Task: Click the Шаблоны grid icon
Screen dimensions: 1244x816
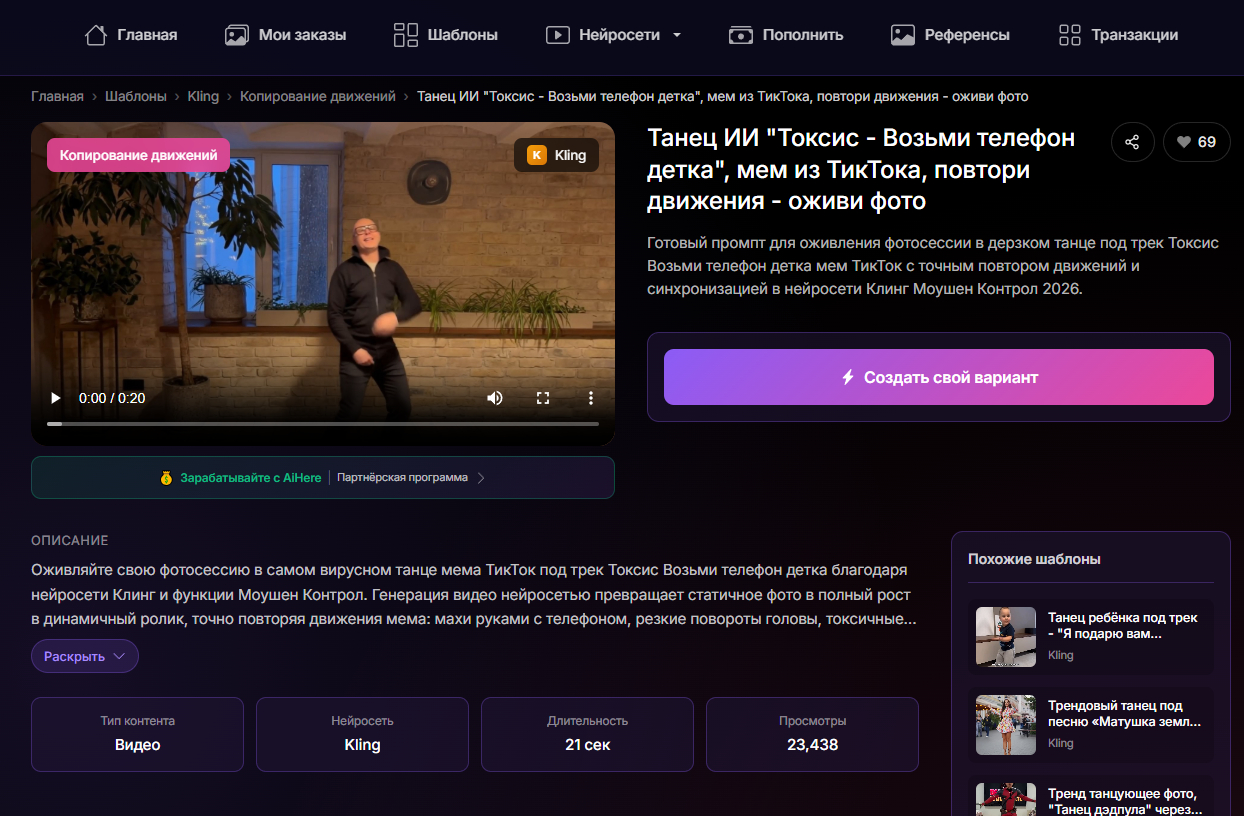Action: (x=406, y=35)
